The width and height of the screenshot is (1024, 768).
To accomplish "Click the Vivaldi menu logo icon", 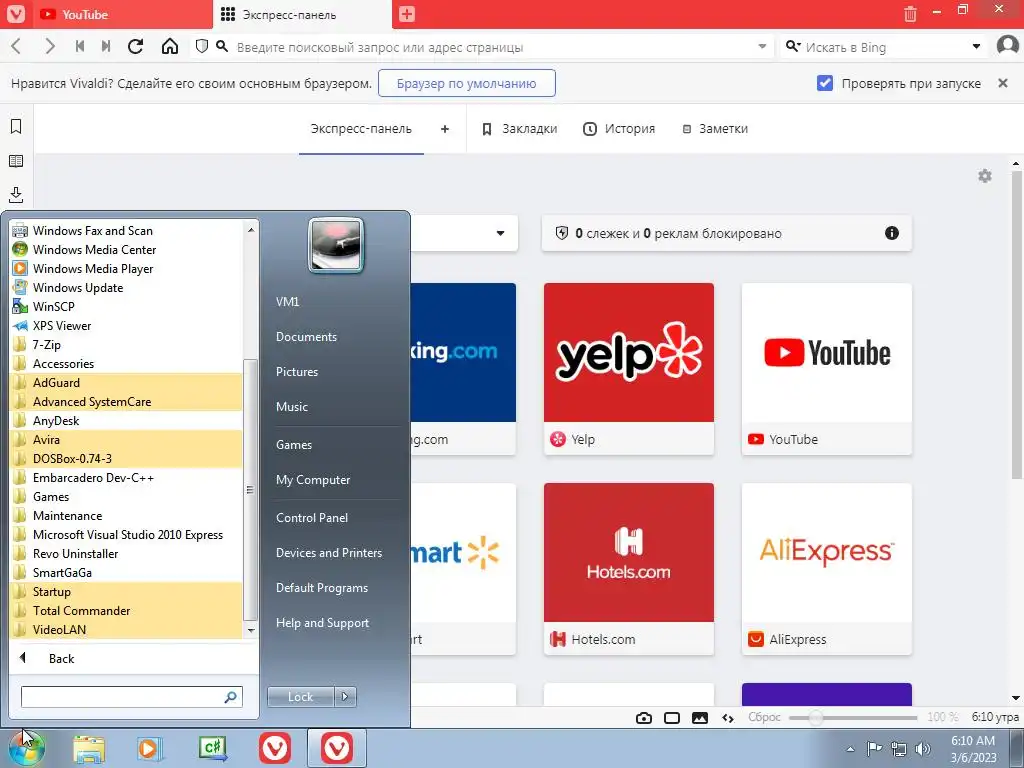I will click(x=15, y=14).
